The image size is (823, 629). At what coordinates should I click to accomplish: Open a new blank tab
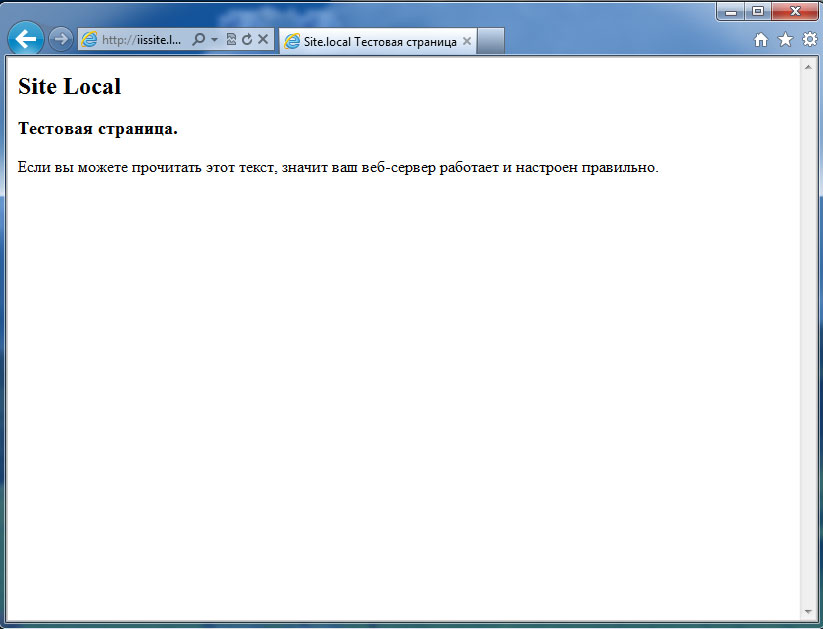click(491, 41)
